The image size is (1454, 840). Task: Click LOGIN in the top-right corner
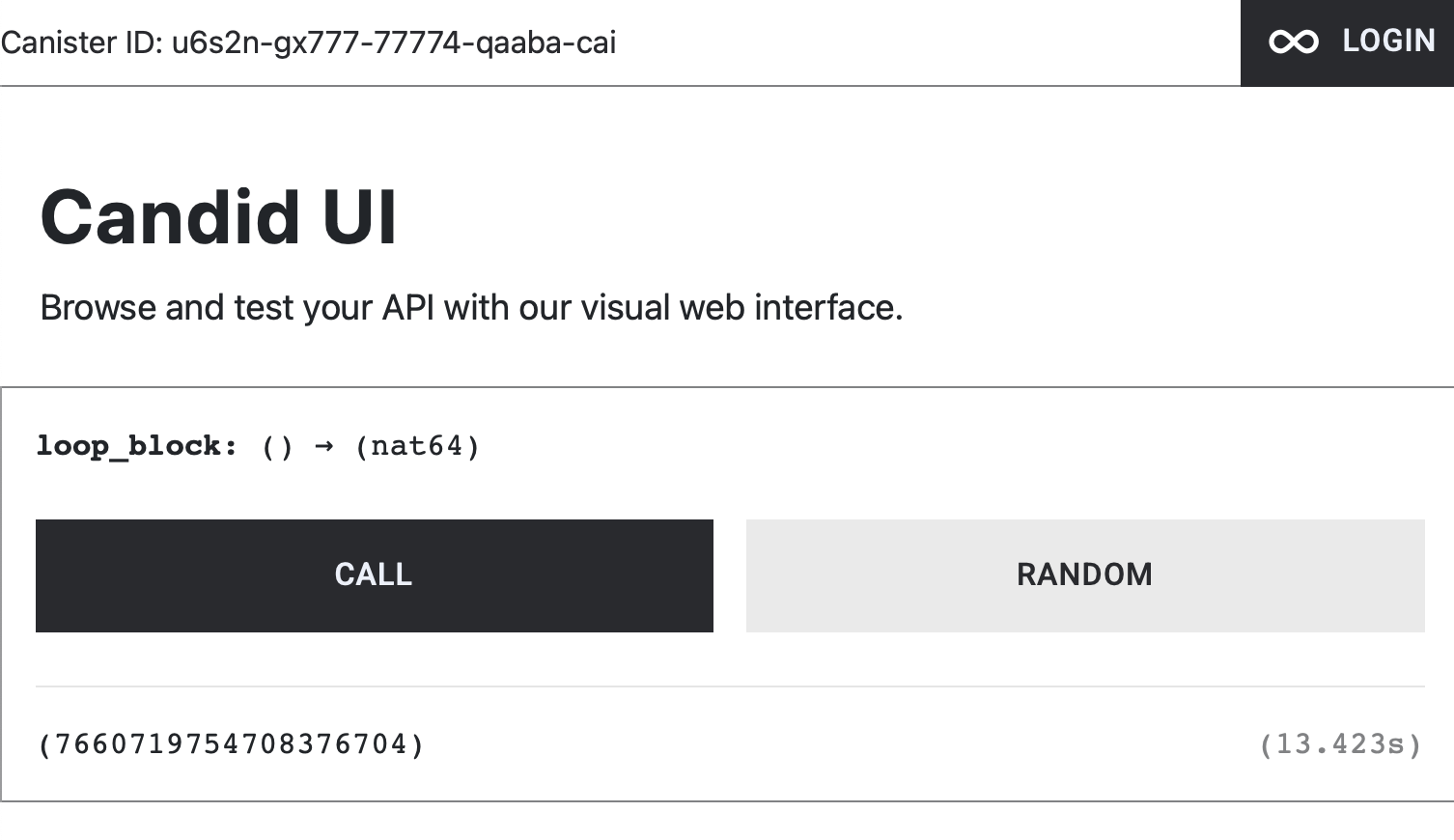[1387, 41]
